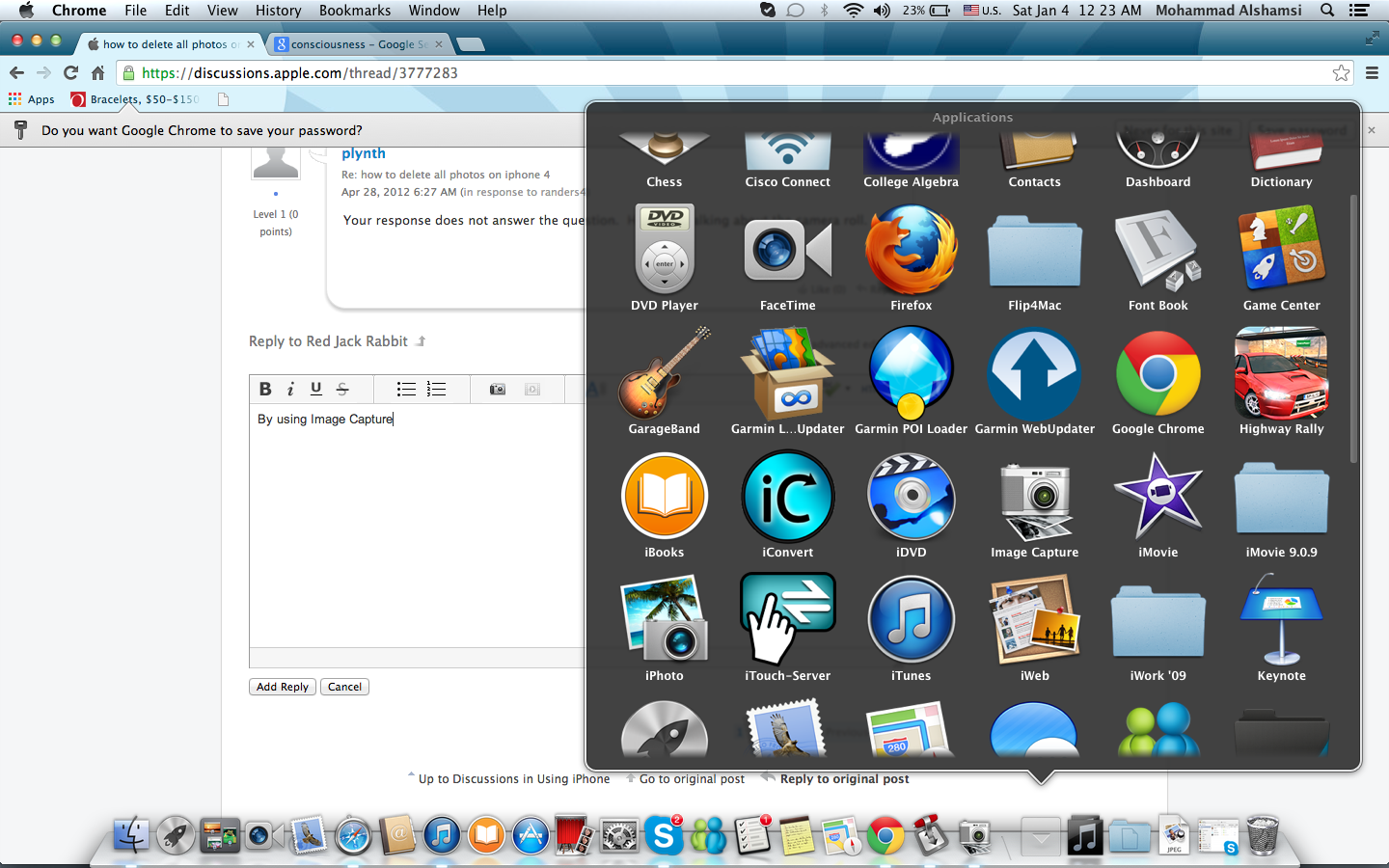Open College Algebra in the Applications stack
The image size is (1389, 868).
(x=912, y=152)
